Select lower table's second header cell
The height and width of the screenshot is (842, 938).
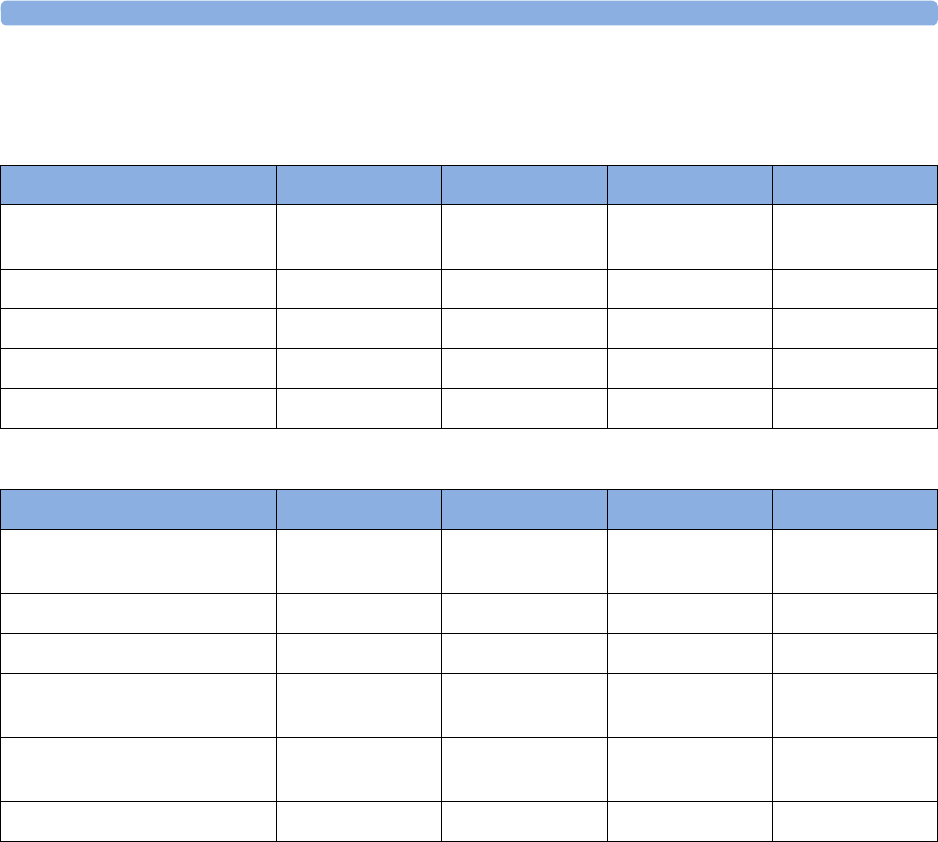[359, 510]
